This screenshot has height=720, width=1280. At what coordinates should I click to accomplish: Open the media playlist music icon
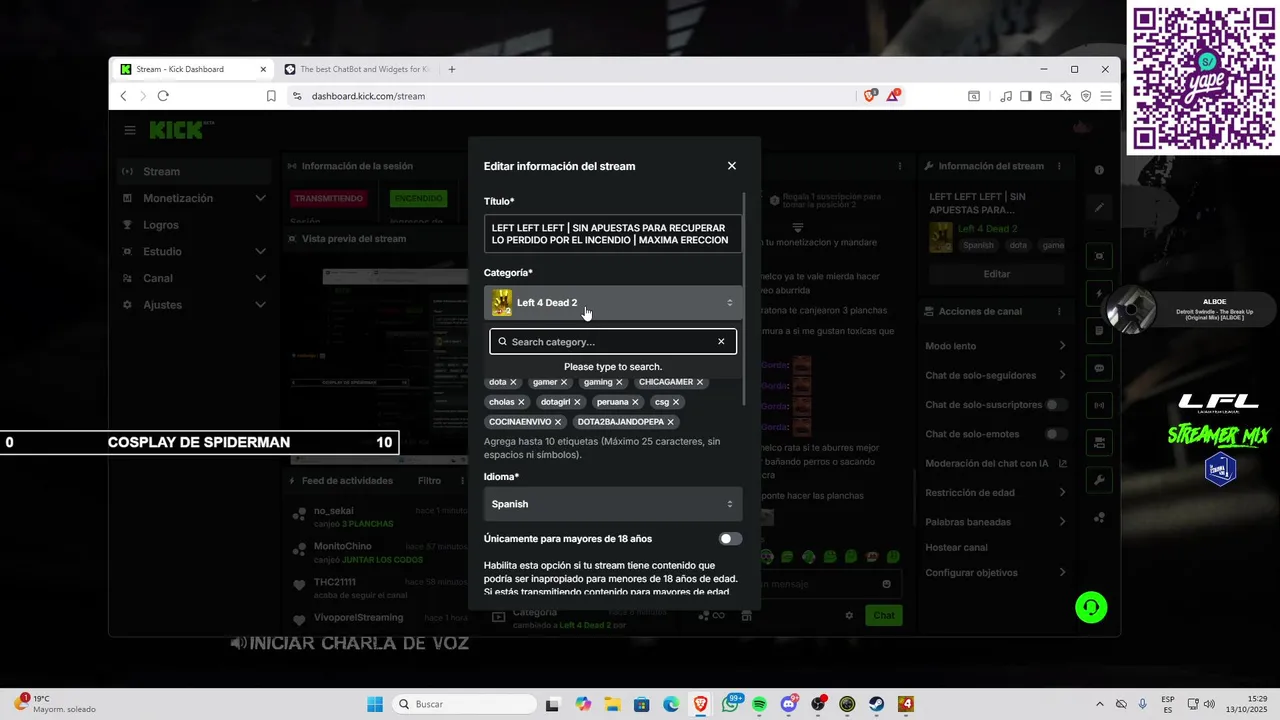tap(1006, 96)
